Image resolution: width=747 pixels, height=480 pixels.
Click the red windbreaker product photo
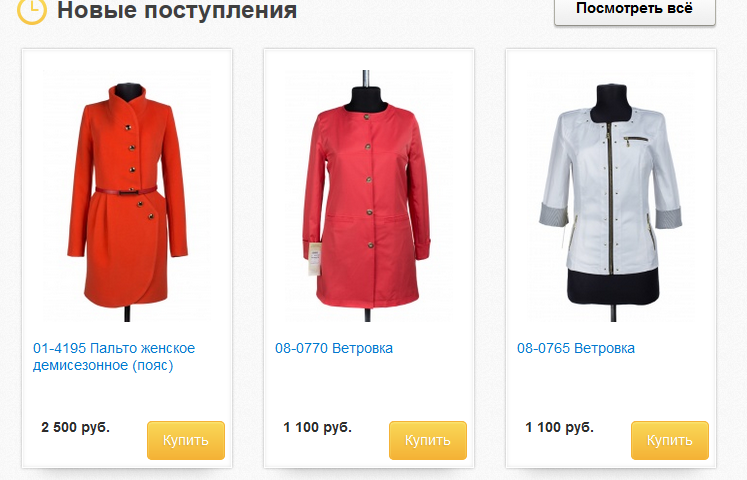(x=367, y=195)
